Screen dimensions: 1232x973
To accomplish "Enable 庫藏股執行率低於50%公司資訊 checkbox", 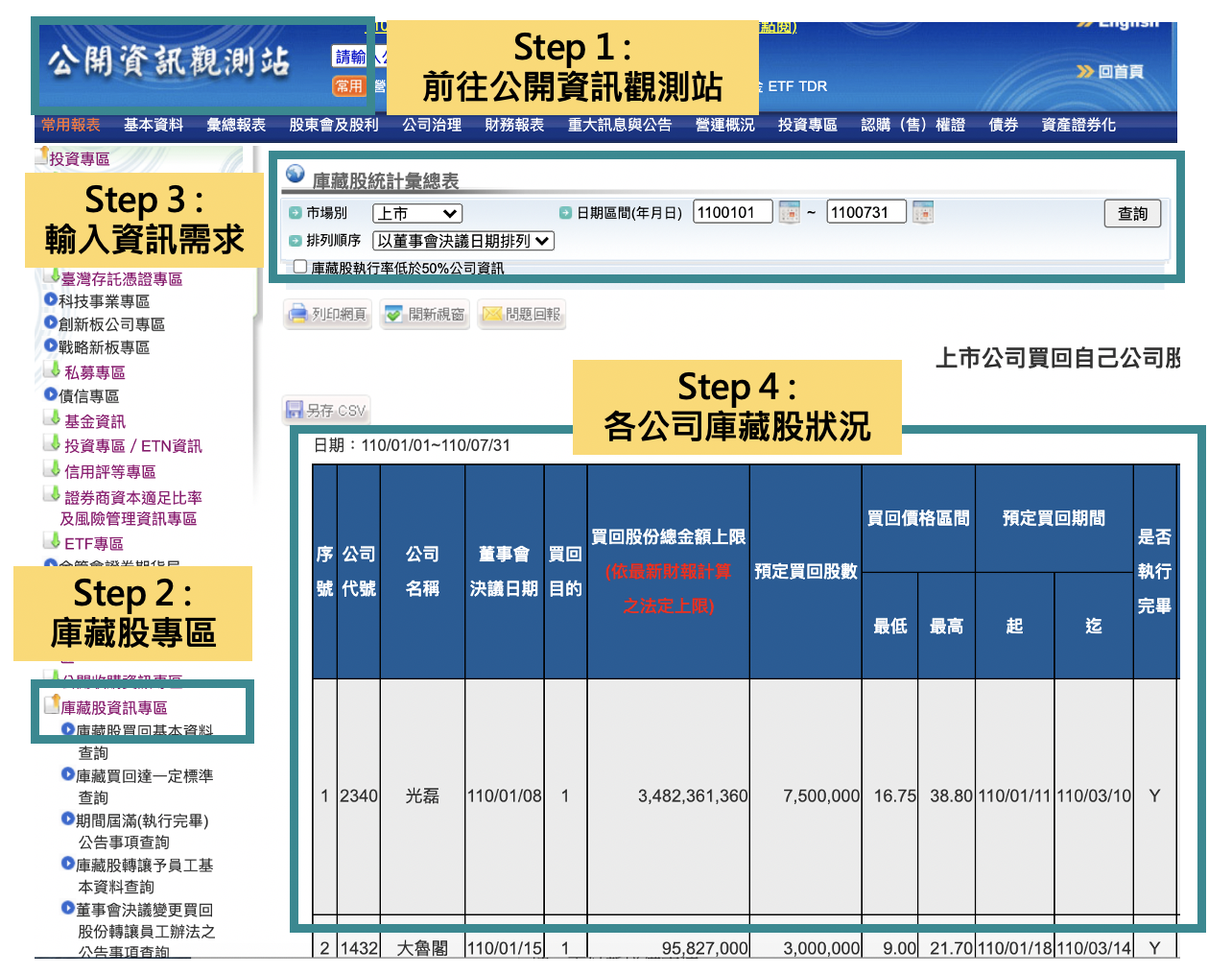I will 300,268.
